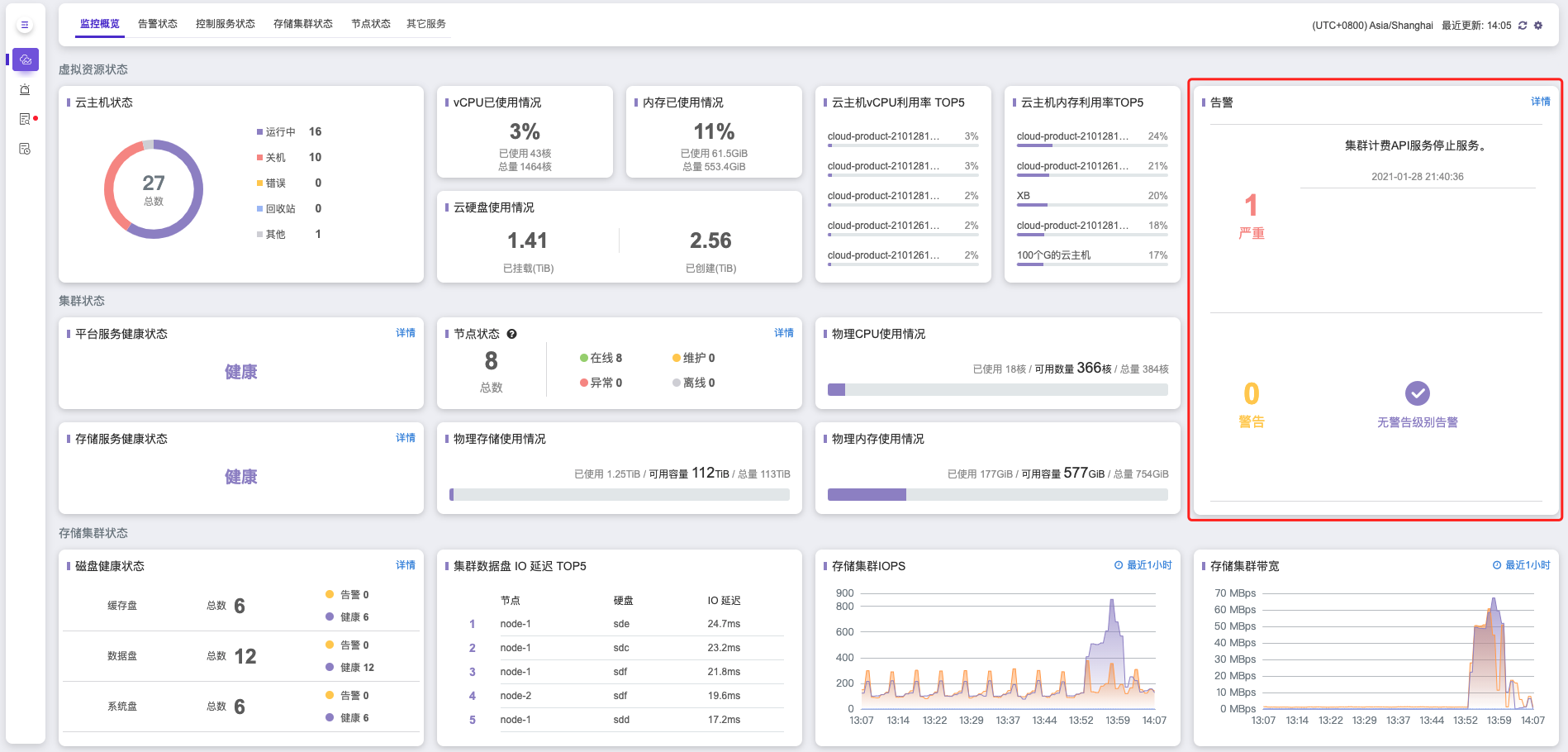
Task: Switch to the 告警状态 tab
Action: click(x=158, y=24)
